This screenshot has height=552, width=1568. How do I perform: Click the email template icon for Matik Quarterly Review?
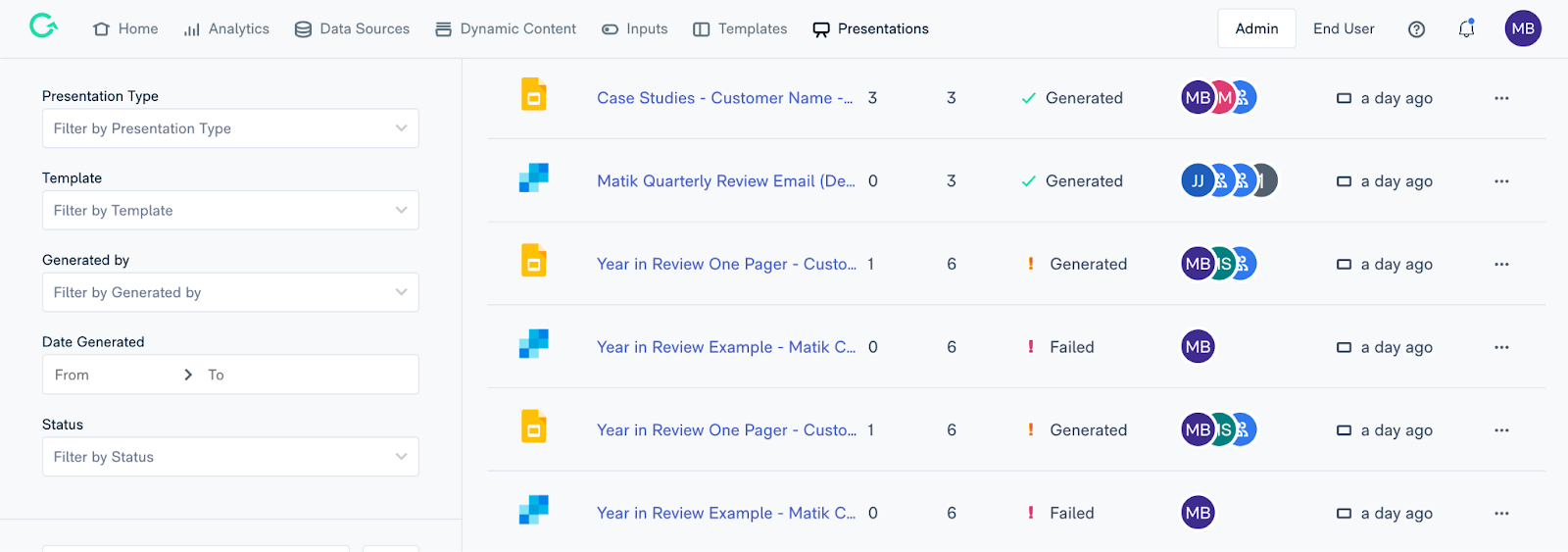coord(533,177)
